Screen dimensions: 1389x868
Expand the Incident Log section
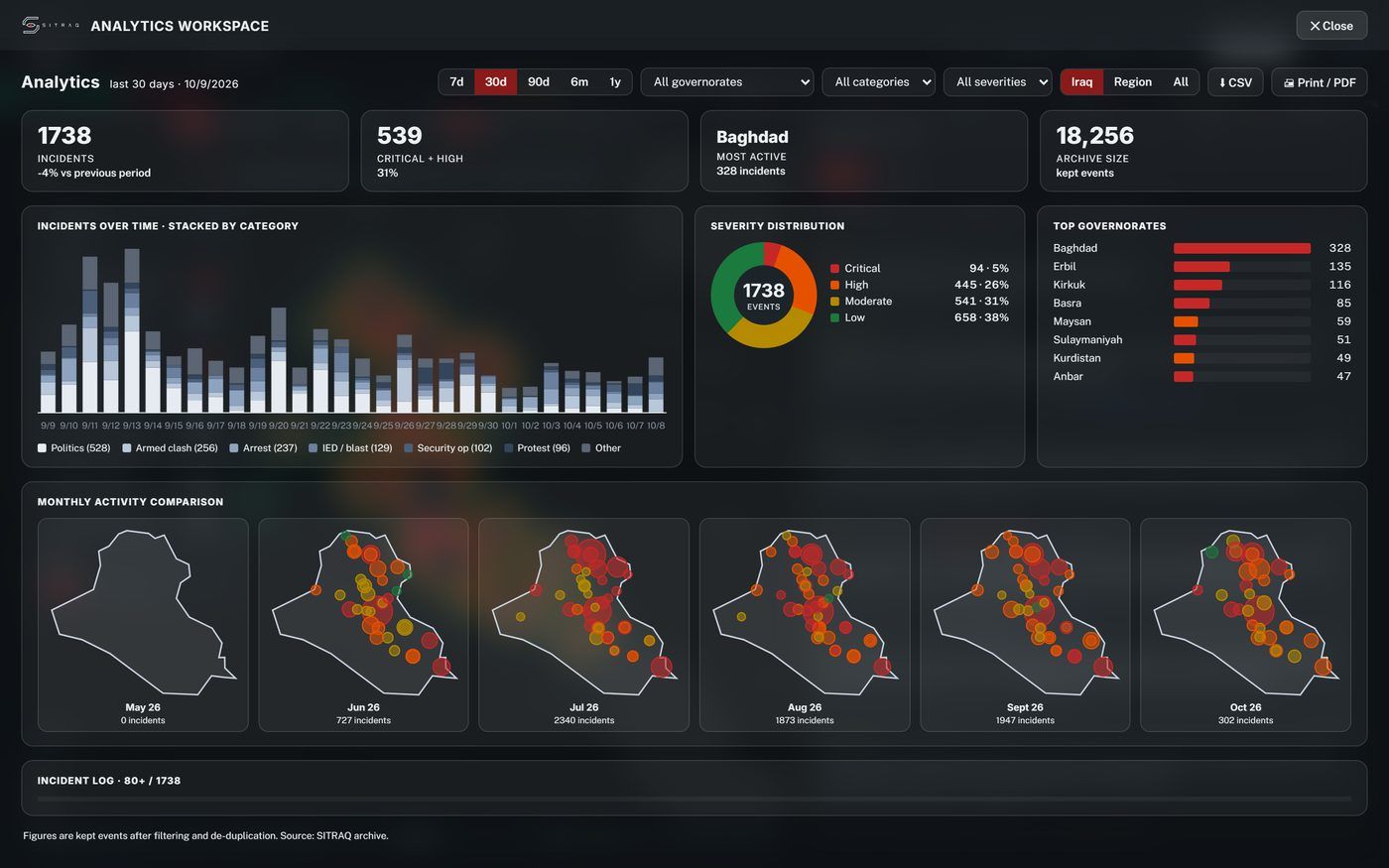tap(109, 781)
